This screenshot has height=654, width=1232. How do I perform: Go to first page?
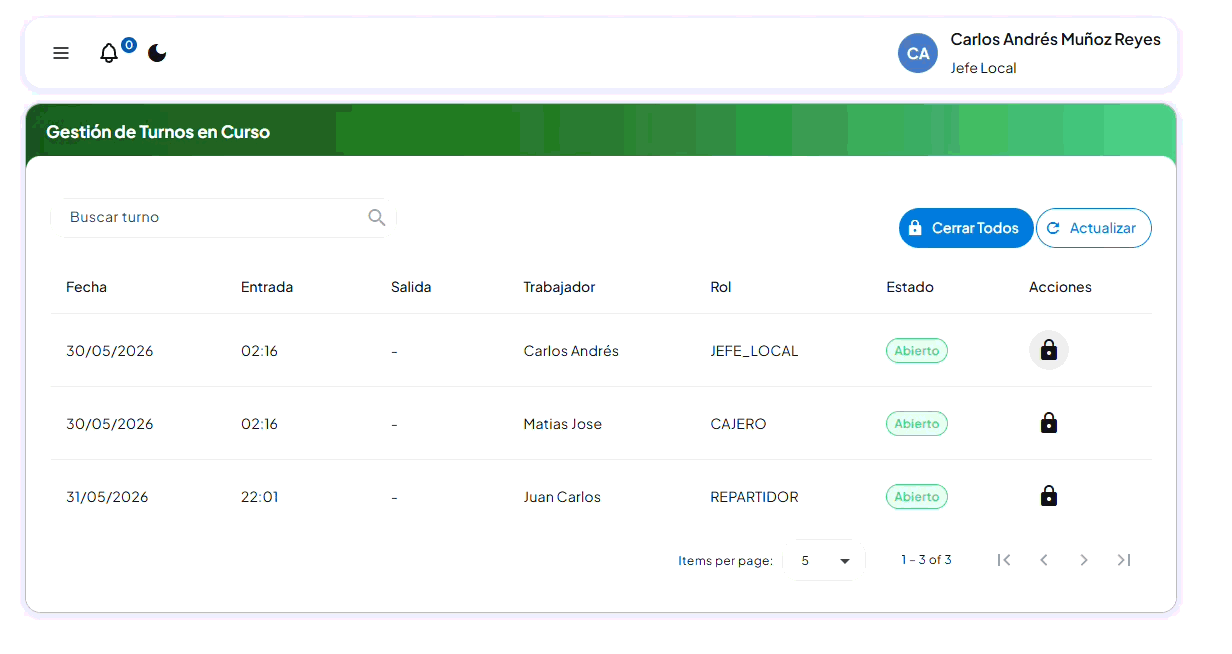(1004, 560)
